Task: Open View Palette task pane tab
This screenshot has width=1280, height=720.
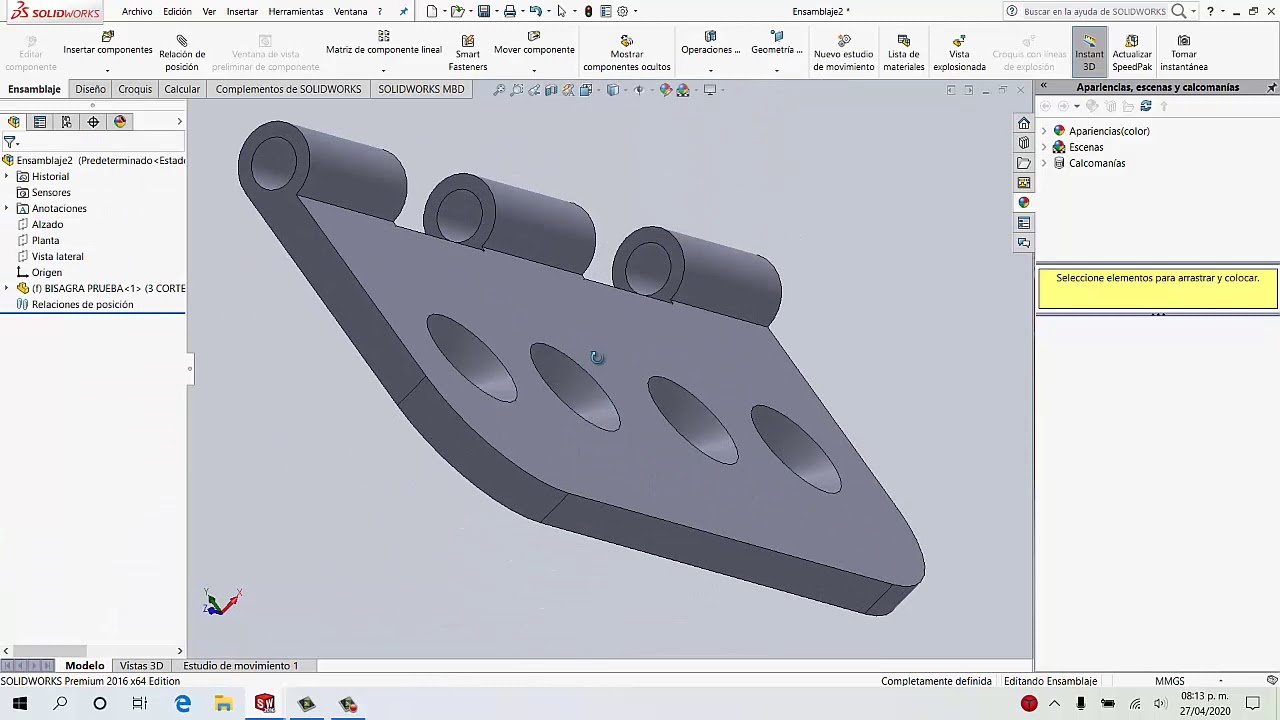Action: click(x=1024, y=183)
